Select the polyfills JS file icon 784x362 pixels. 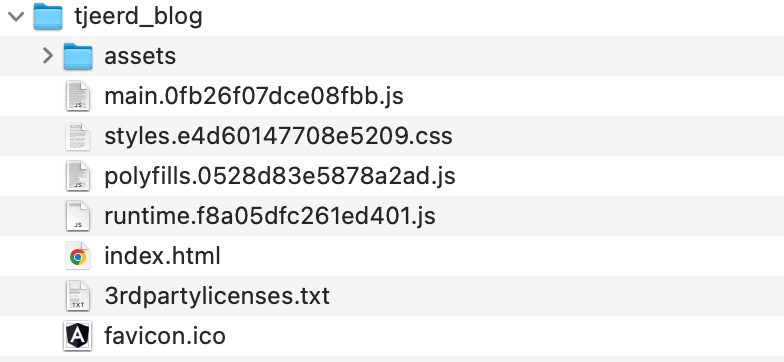coord(78,176)
